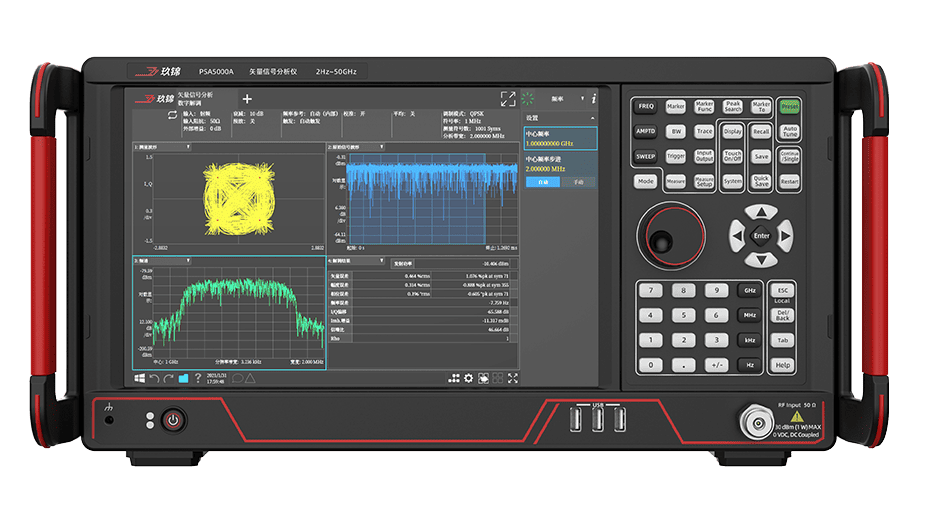Open the info "i" icon in side panel
Image resolution: width=934 pixels, height=524 pixels.
[593, 99]
